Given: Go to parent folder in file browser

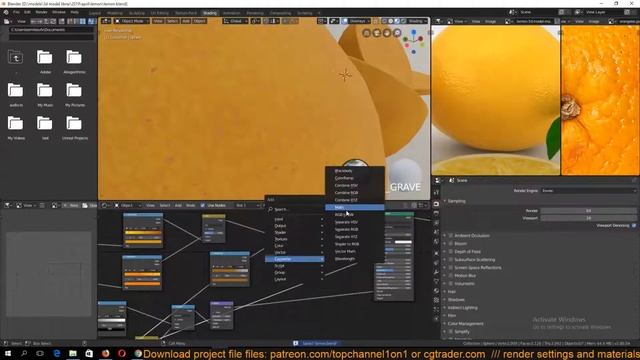Looking at the screenshot, I should (16, 58).
